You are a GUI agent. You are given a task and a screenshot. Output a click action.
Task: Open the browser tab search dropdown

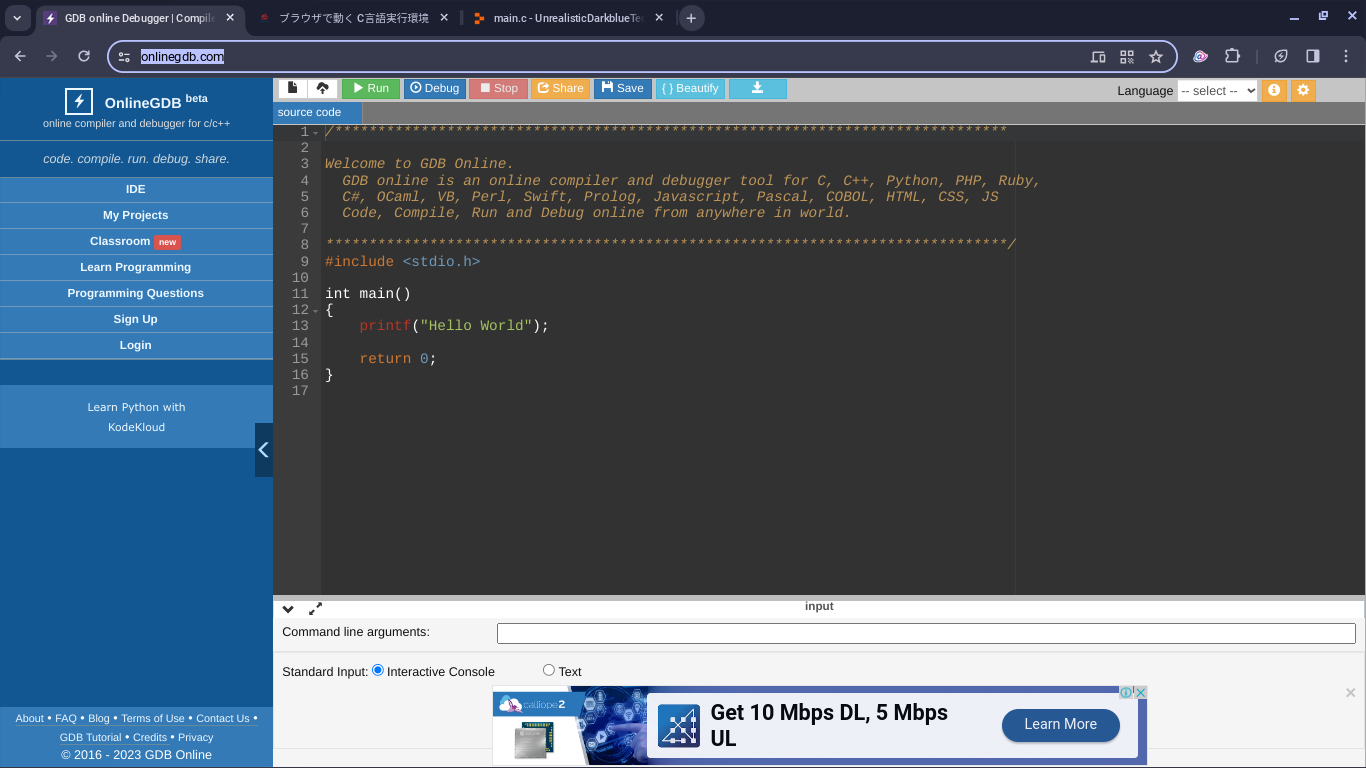pos(17,18)
